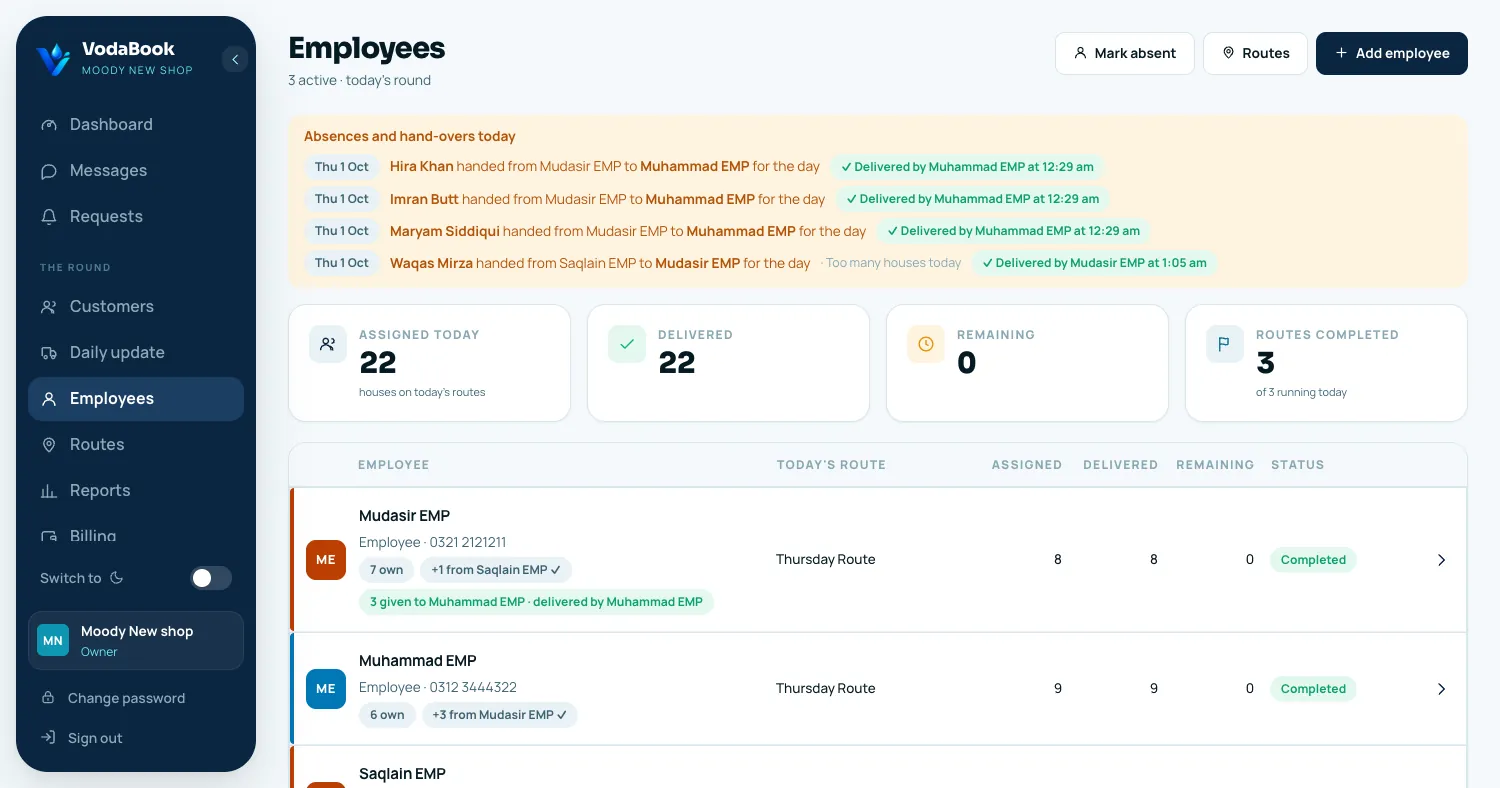
Task: Click the Completed status badge for Mudasir EMP
Action: pos(1313,560)
